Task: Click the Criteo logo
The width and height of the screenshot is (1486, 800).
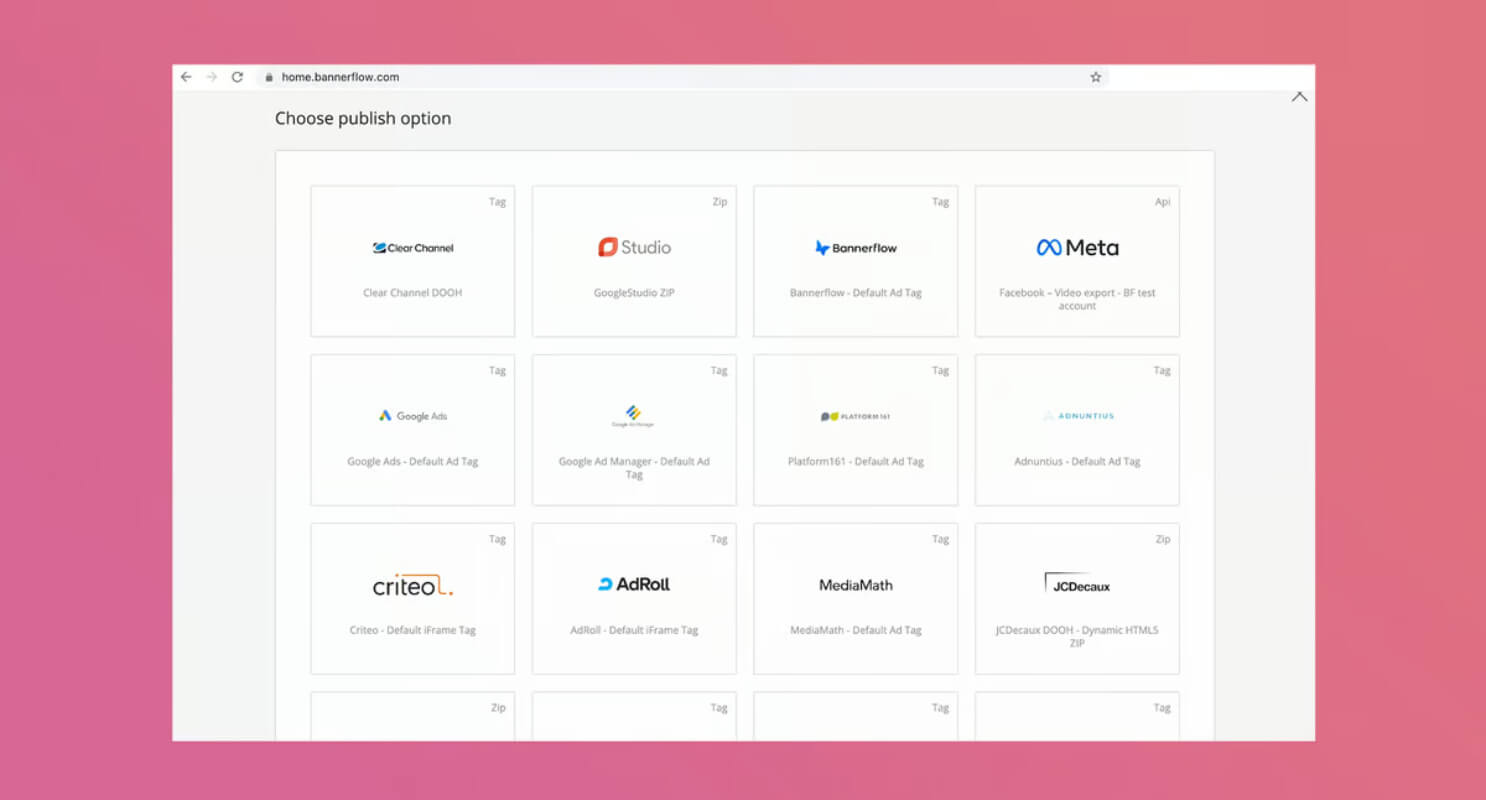Action: coord(413,586)
